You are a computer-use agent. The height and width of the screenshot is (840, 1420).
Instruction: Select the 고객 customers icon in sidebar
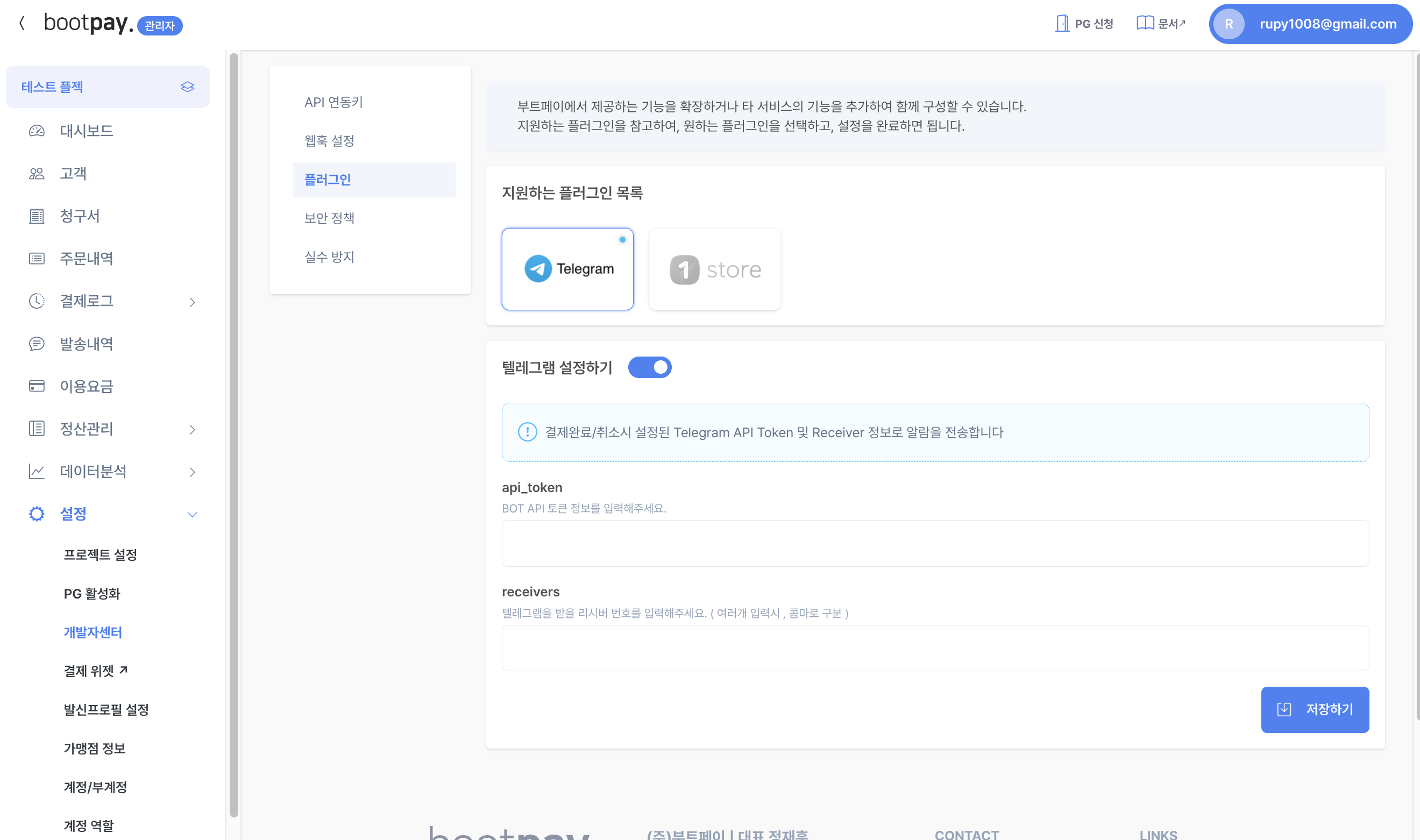35,173
